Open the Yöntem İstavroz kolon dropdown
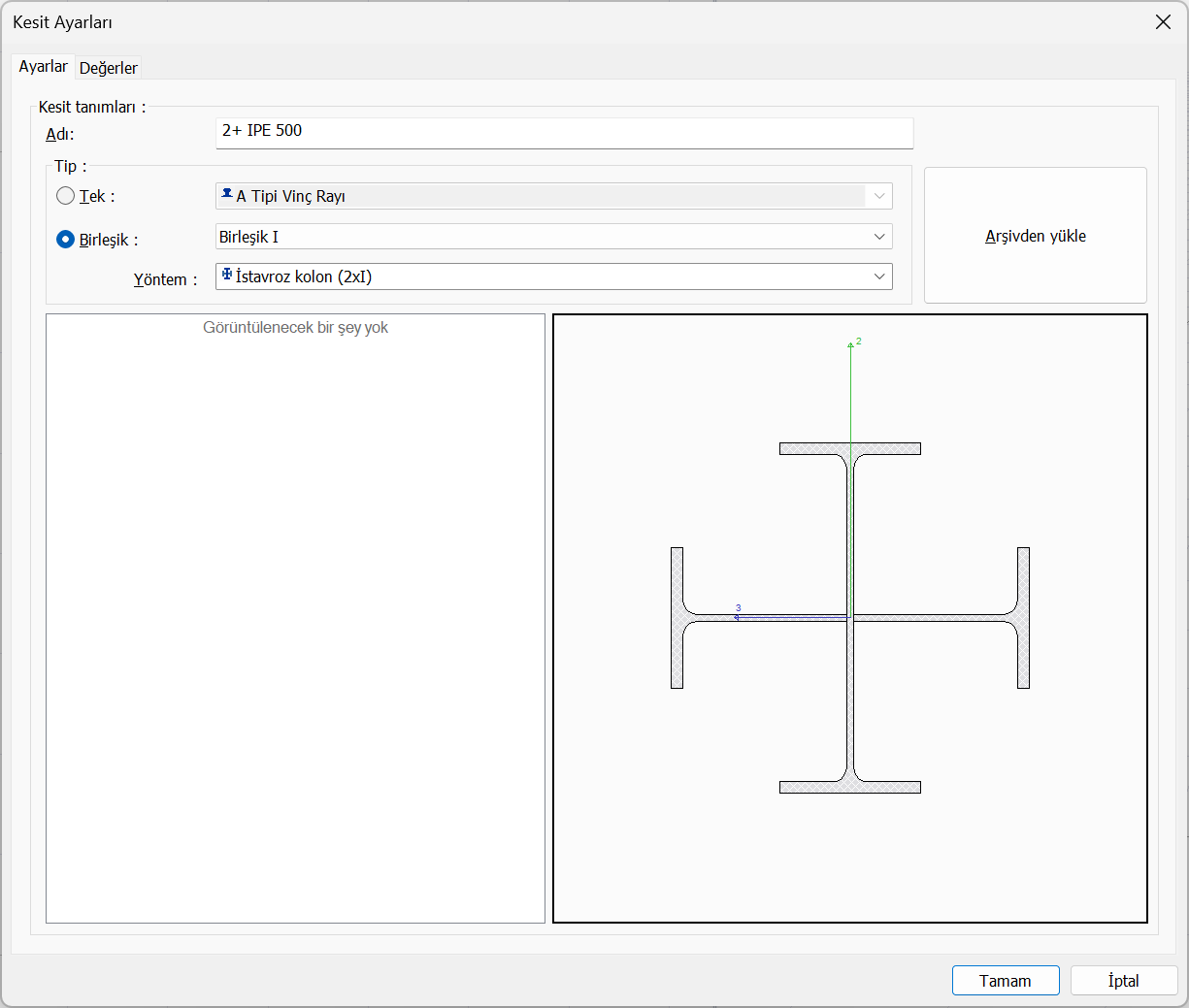Viewport: 1189px width, 1008px height. [x=553, y=276]
